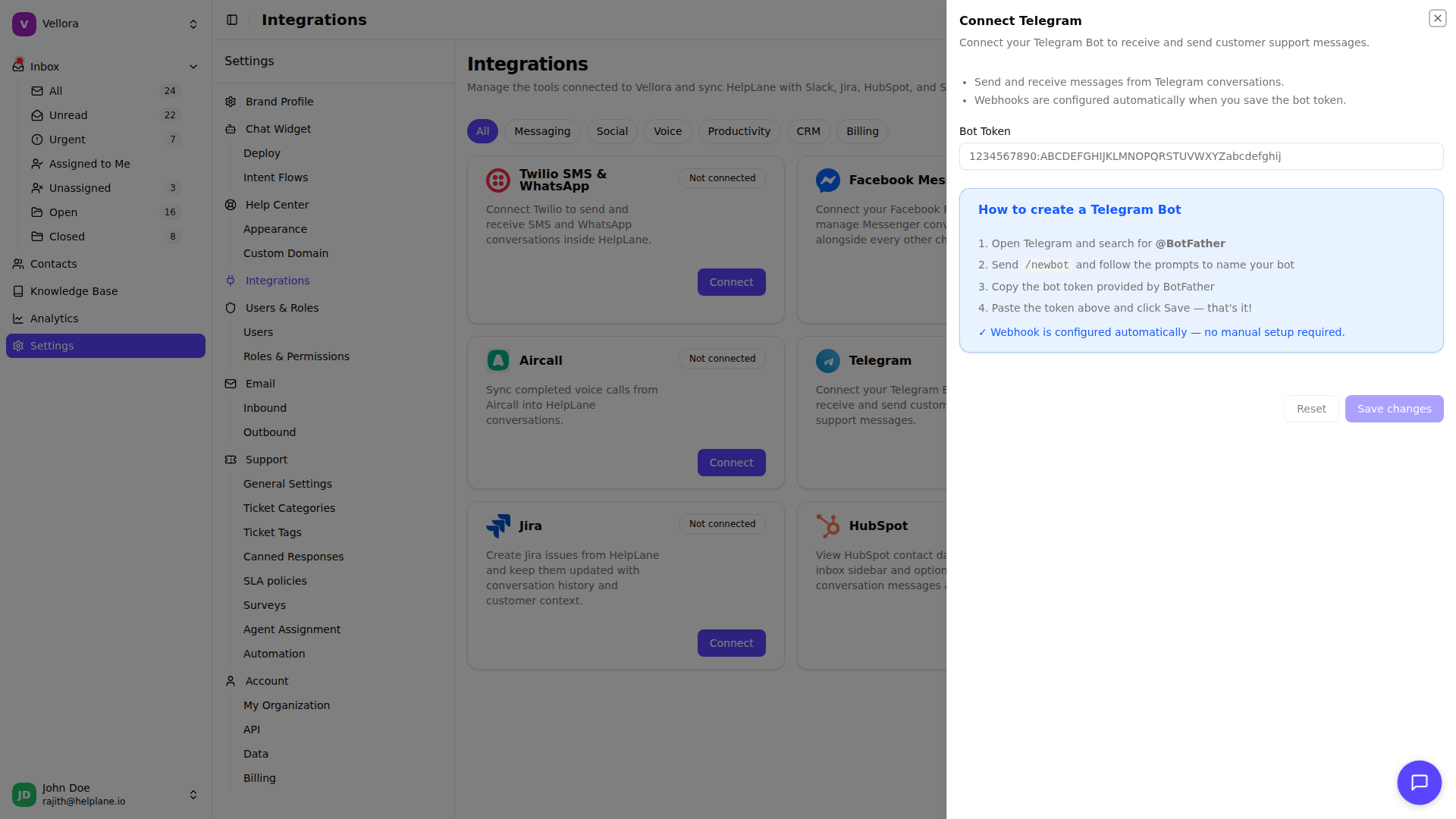Viewport: 1456px width, 819px height.
Task: Open SLA policies settings
Action: pyautogui.click(x=275, y=581)
